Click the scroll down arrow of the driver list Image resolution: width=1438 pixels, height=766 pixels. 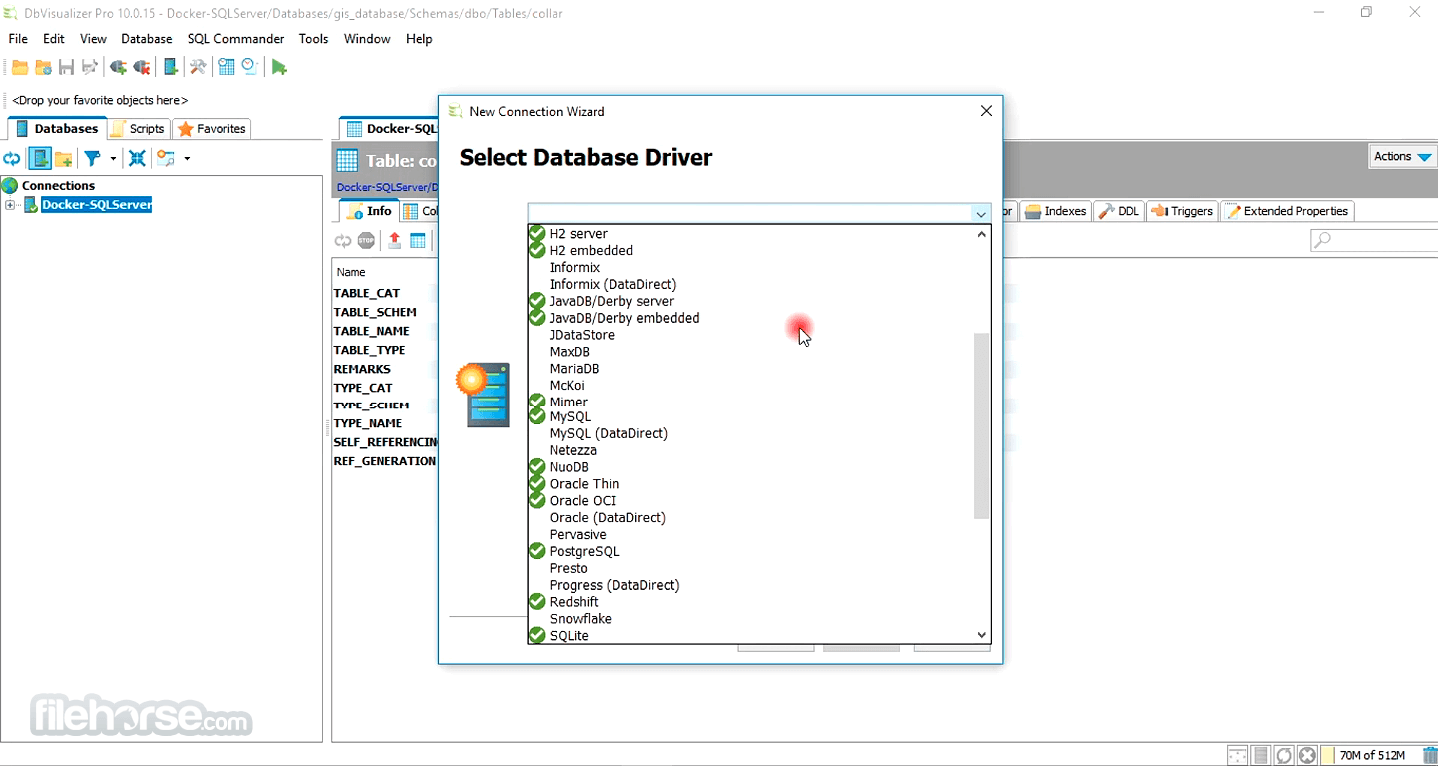[x=981, y=635]
